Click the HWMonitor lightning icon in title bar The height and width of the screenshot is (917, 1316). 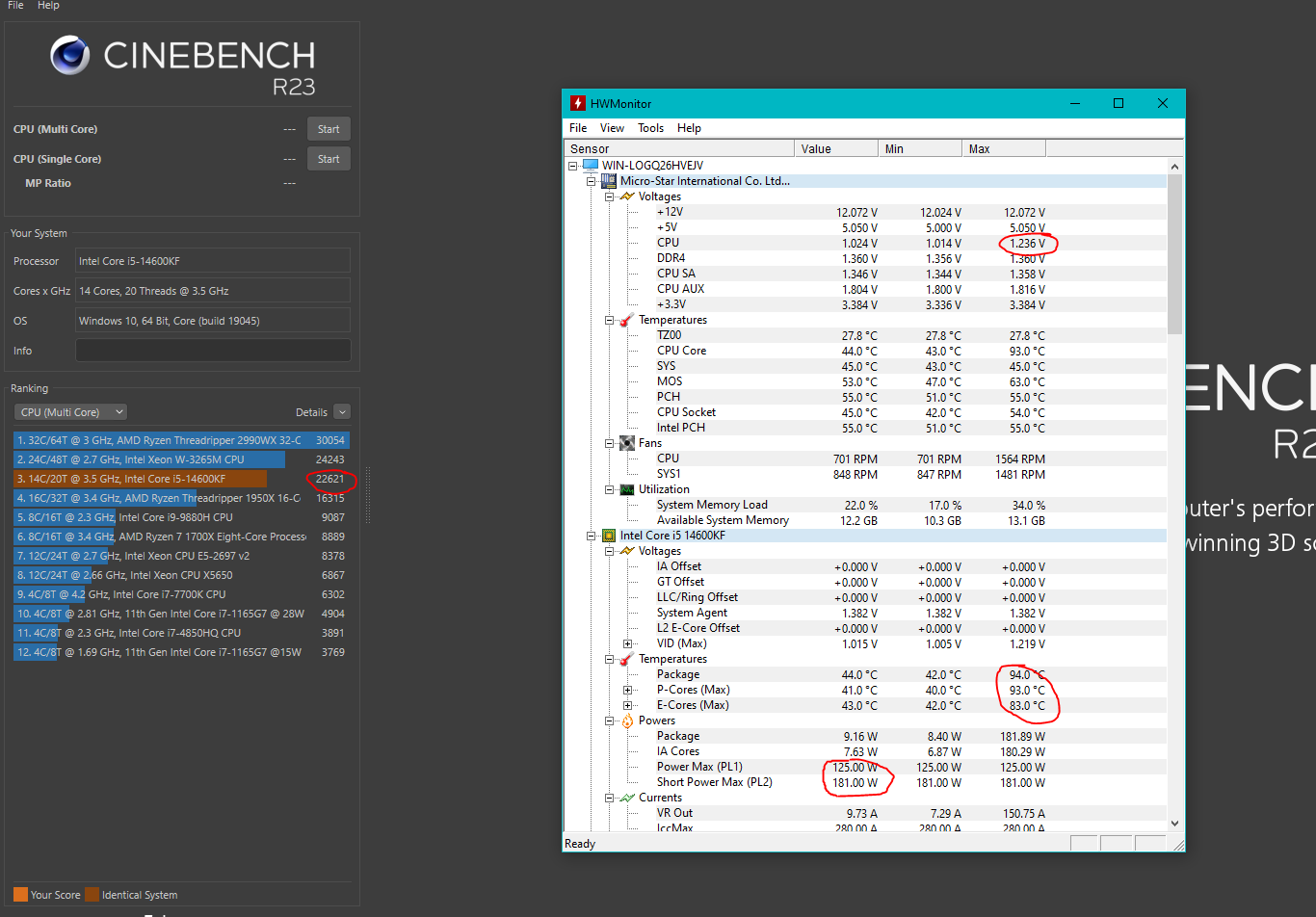click(x=578, y=103)
